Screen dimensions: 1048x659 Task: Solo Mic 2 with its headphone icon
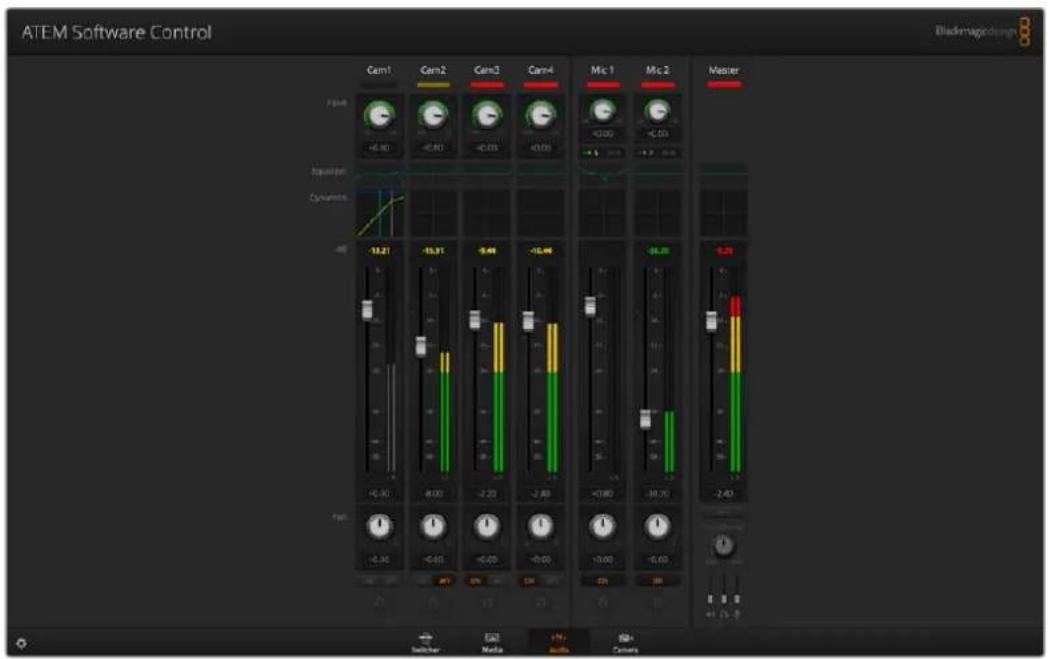tap(658, 602)
